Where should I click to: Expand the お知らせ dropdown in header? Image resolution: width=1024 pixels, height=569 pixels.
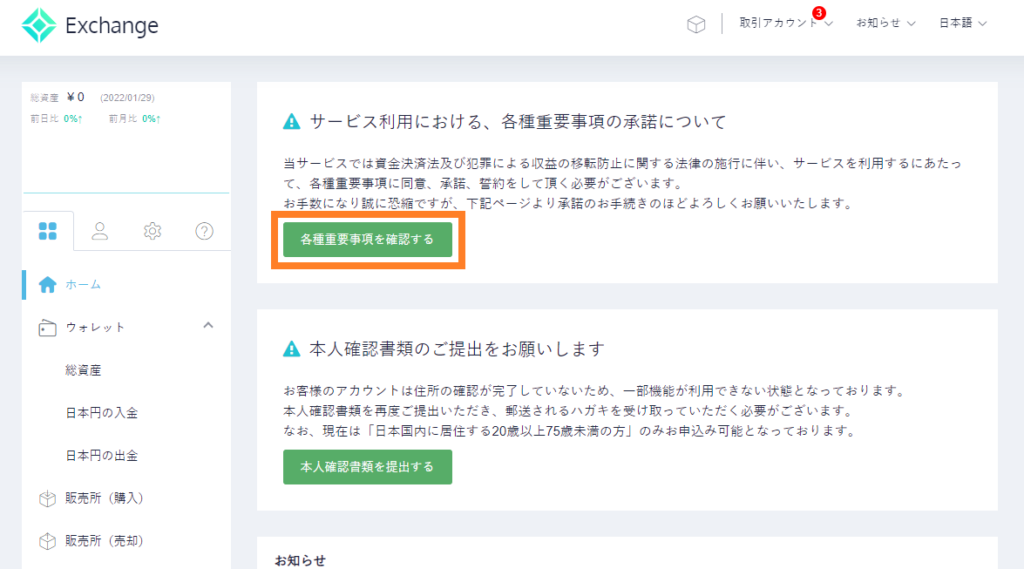pyautogui.click(x=886, y=23)
